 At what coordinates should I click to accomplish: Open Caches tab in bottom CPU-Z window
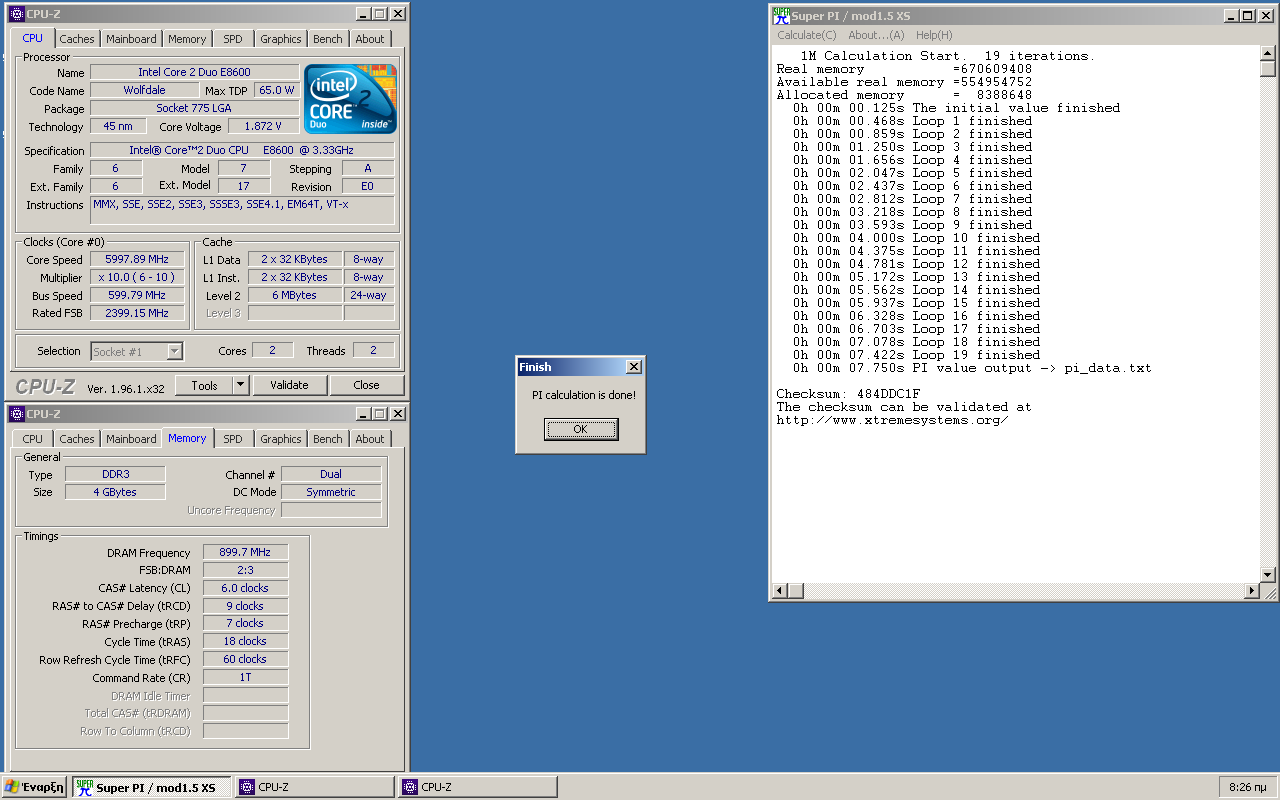76,439
